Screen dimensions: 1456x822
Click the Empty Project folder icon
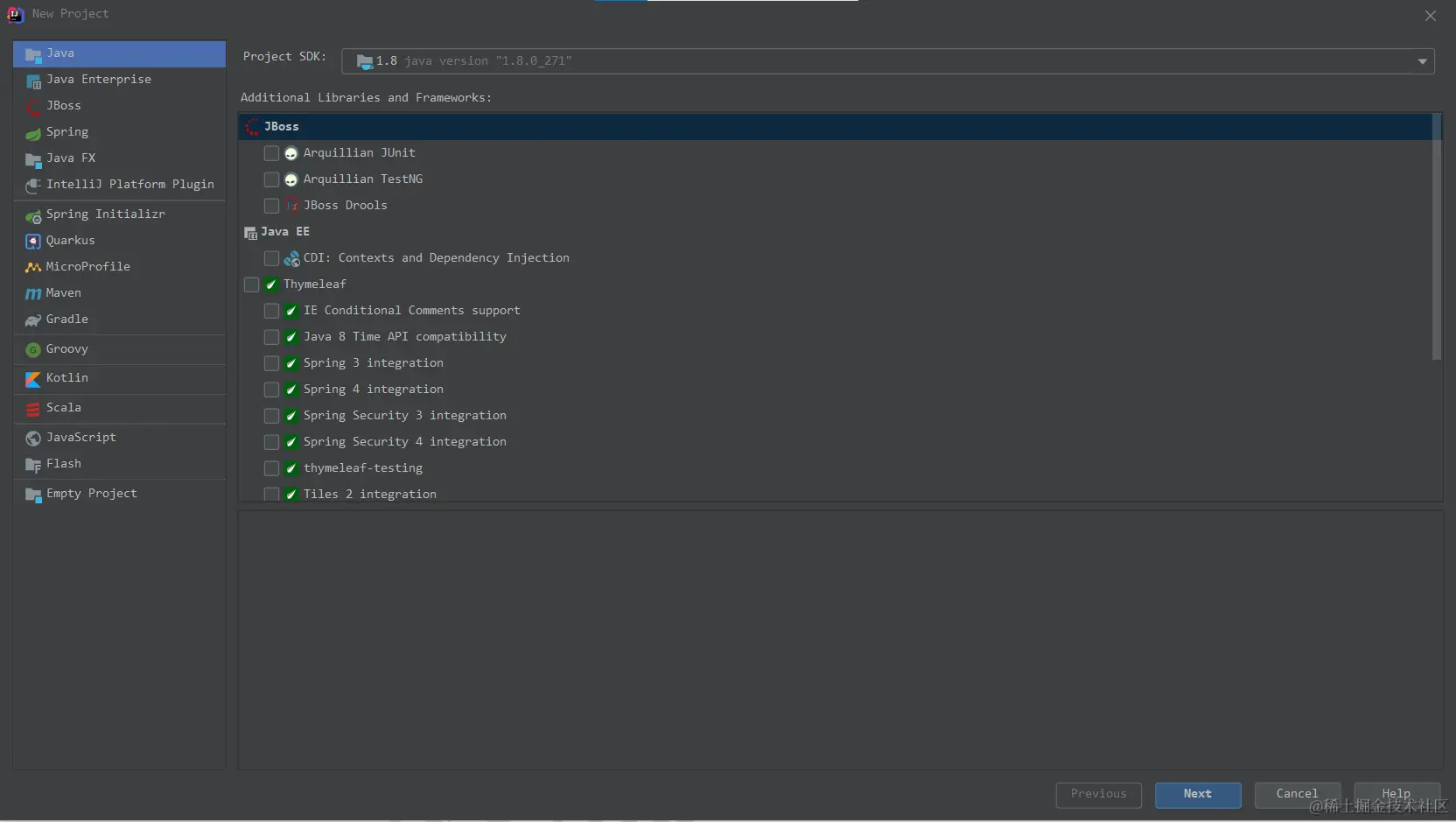pos(33,495)
